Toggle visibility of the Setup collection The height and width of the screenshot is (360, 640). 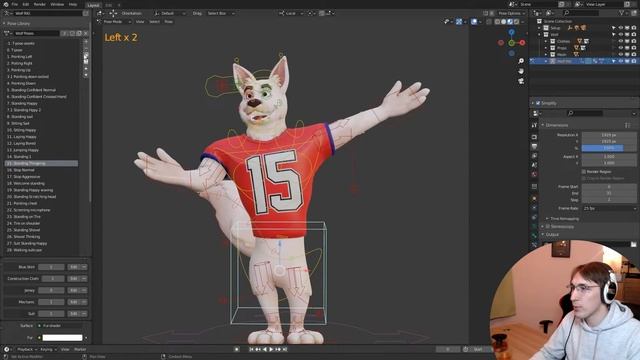(x=621, y=28)
